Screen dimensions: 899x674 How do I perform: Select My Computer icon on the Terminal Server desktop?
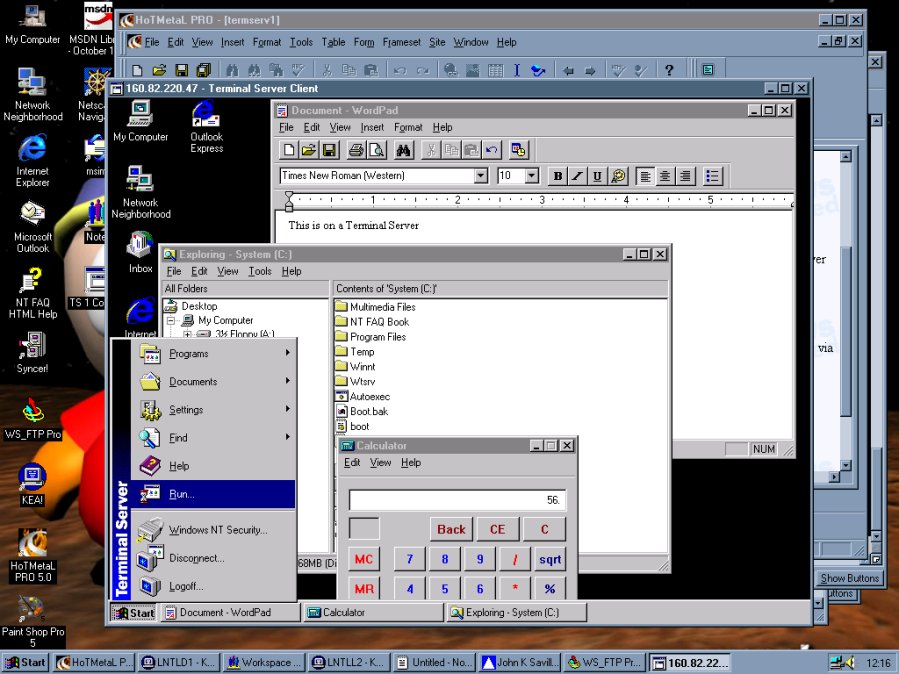pyautogui.click(x=140, y=121)
